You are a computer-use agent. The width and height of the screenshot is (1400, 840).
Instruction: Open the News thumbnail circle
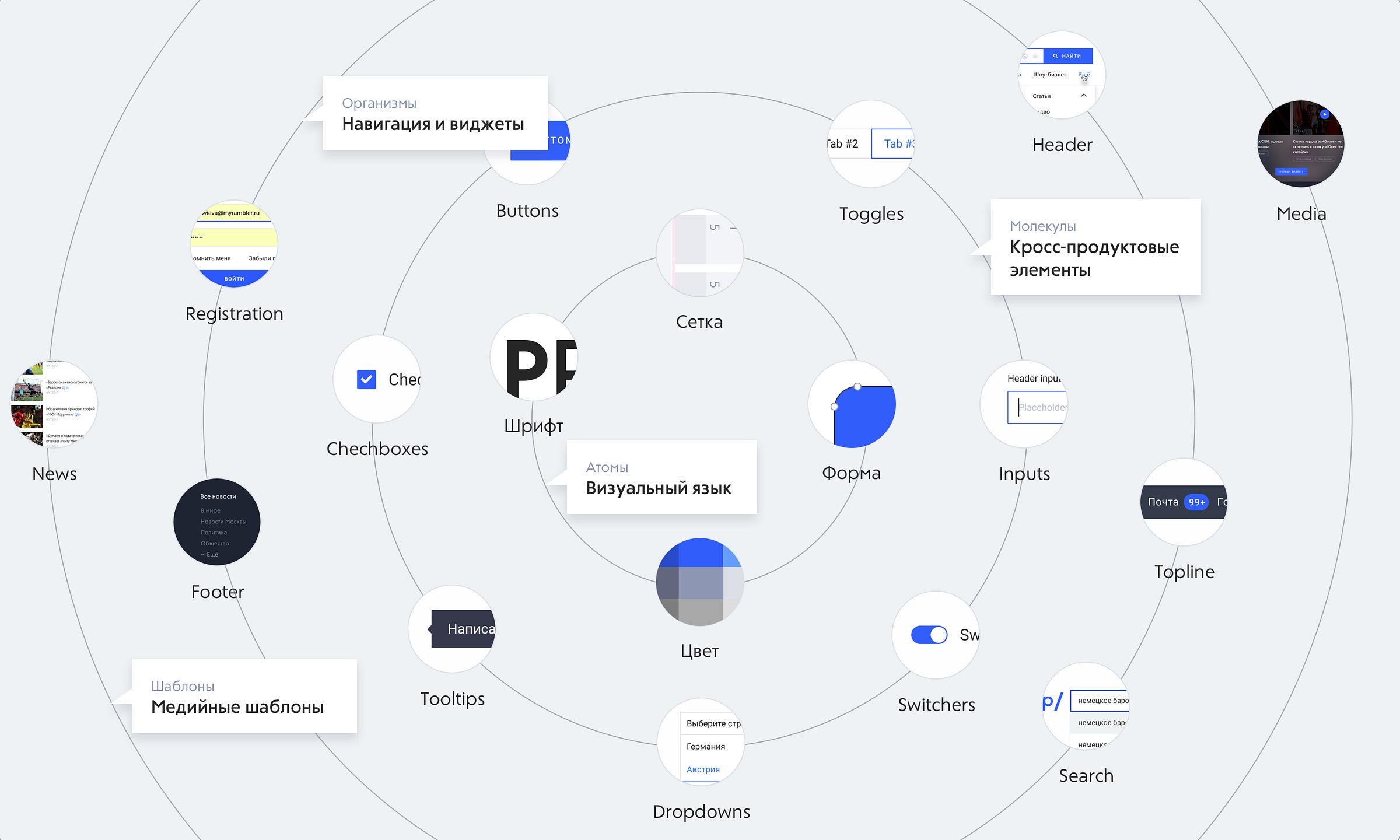tap(54, 404)
